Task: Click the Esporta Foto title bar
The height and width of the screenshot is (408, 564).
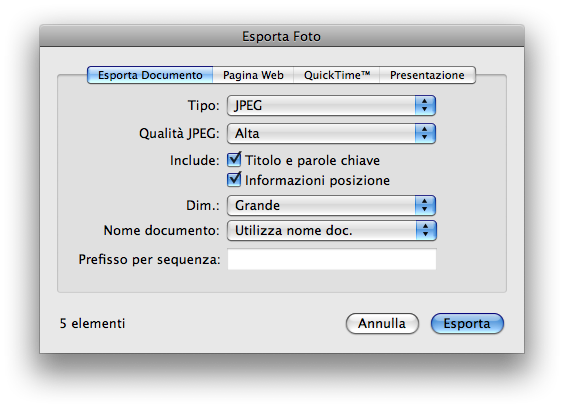Action: 282,36
